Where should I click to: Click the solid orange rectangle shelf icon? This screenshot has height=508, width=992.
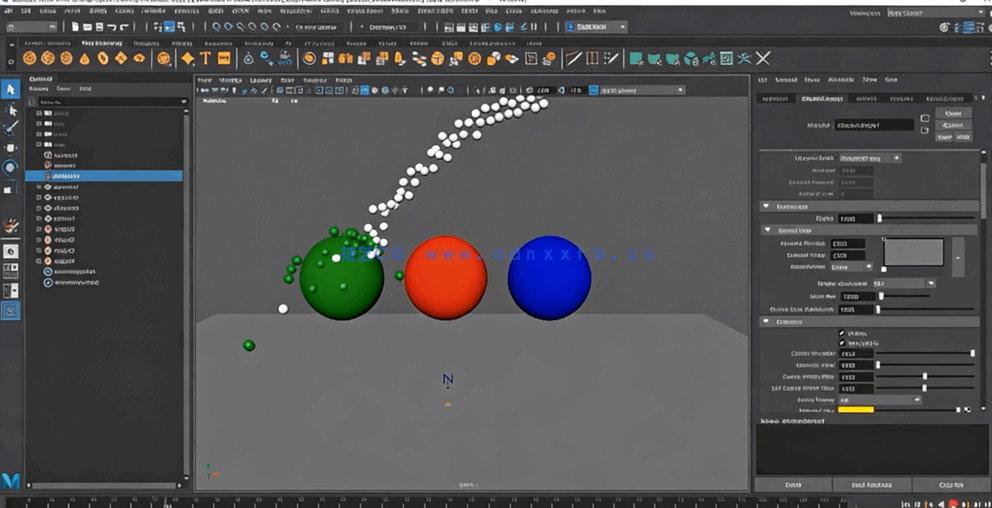tap(224, 59)
